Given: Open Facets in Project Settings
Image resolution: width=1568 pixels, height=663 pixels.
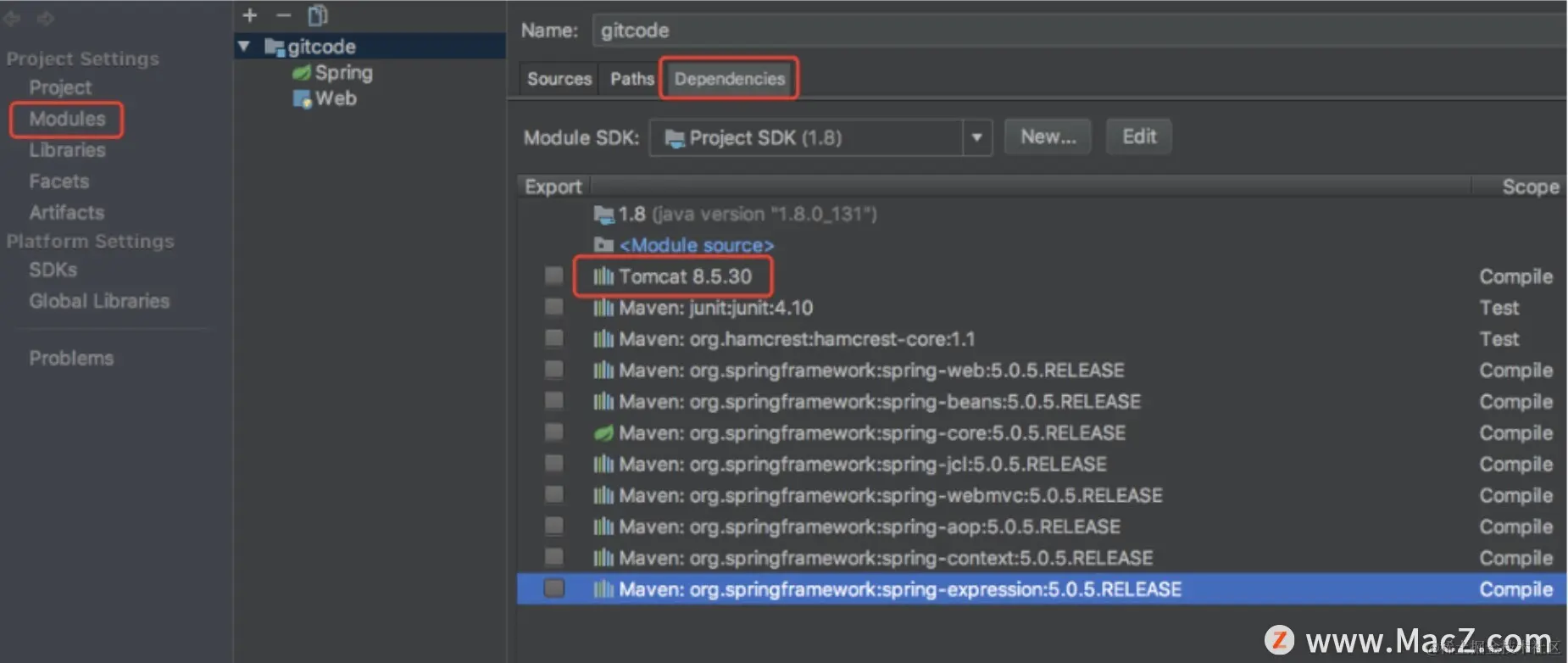Looking at the screenshot, I should pyautogui.click(x=58, y=181).
